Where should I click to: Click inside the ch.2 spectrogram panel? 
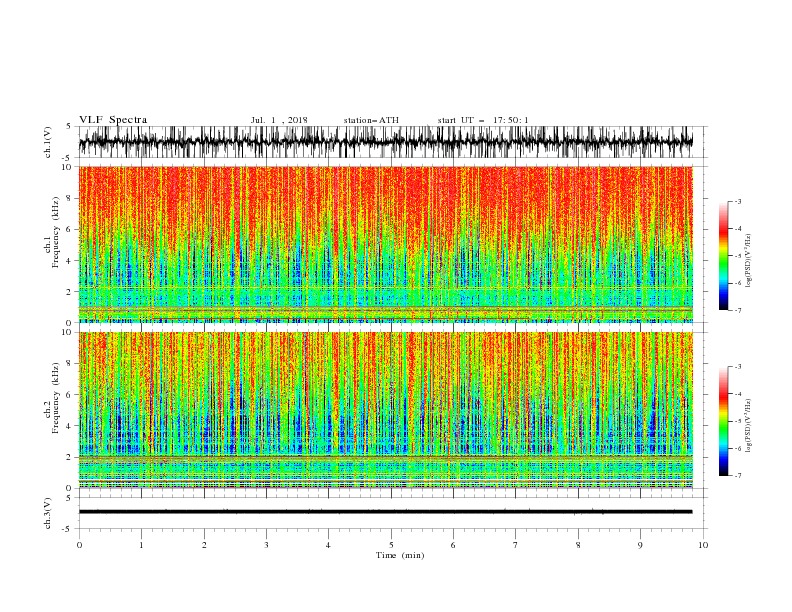385,410
